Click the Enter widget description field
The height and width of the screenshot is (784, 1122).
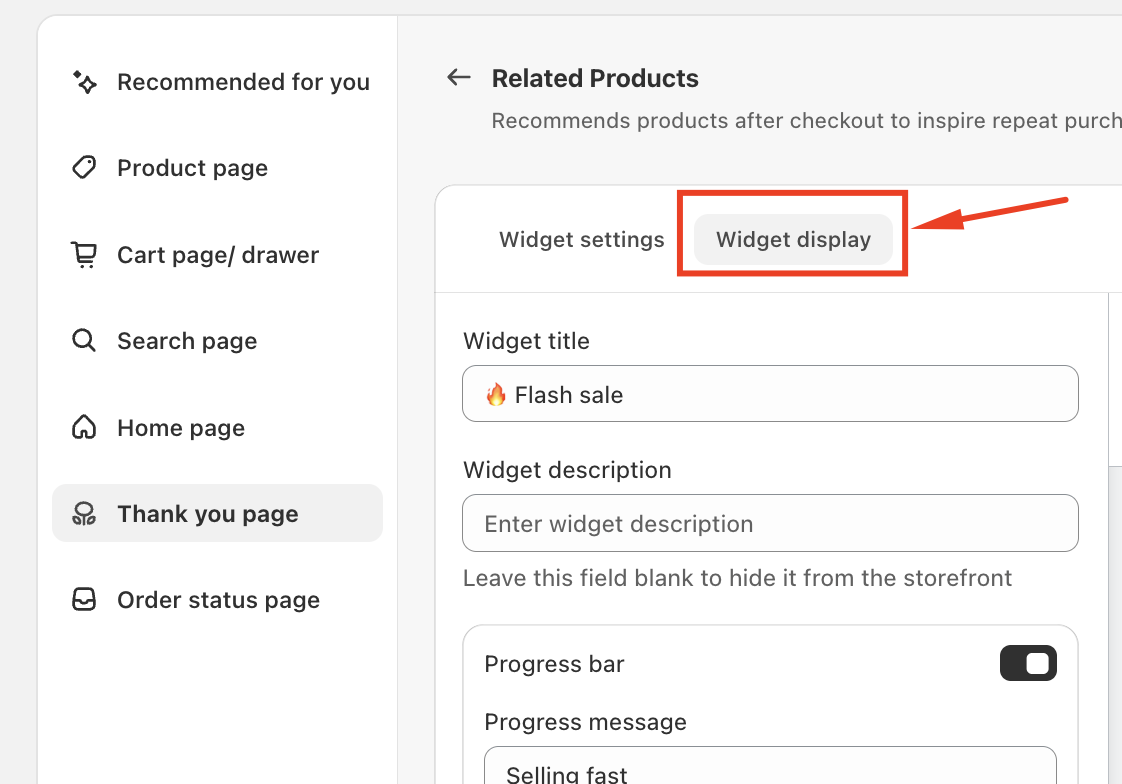tap(770, 523)
